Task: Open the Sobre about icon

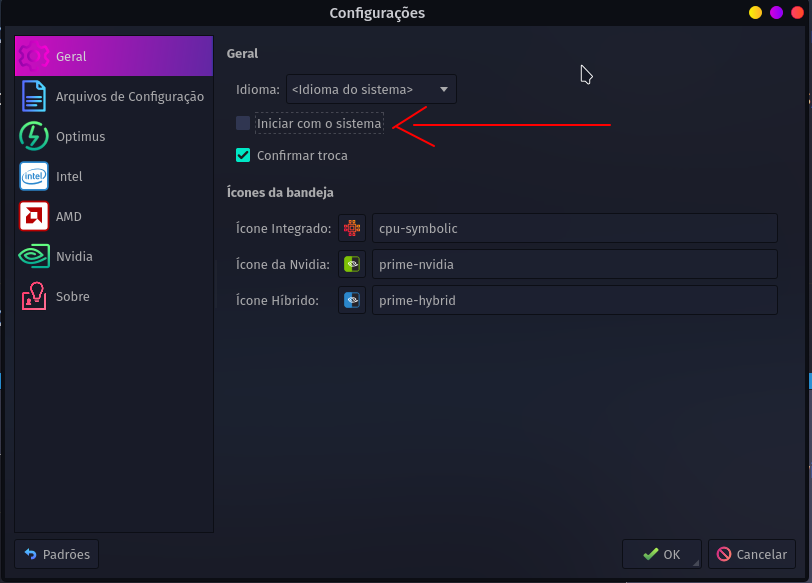Action: 34,296
